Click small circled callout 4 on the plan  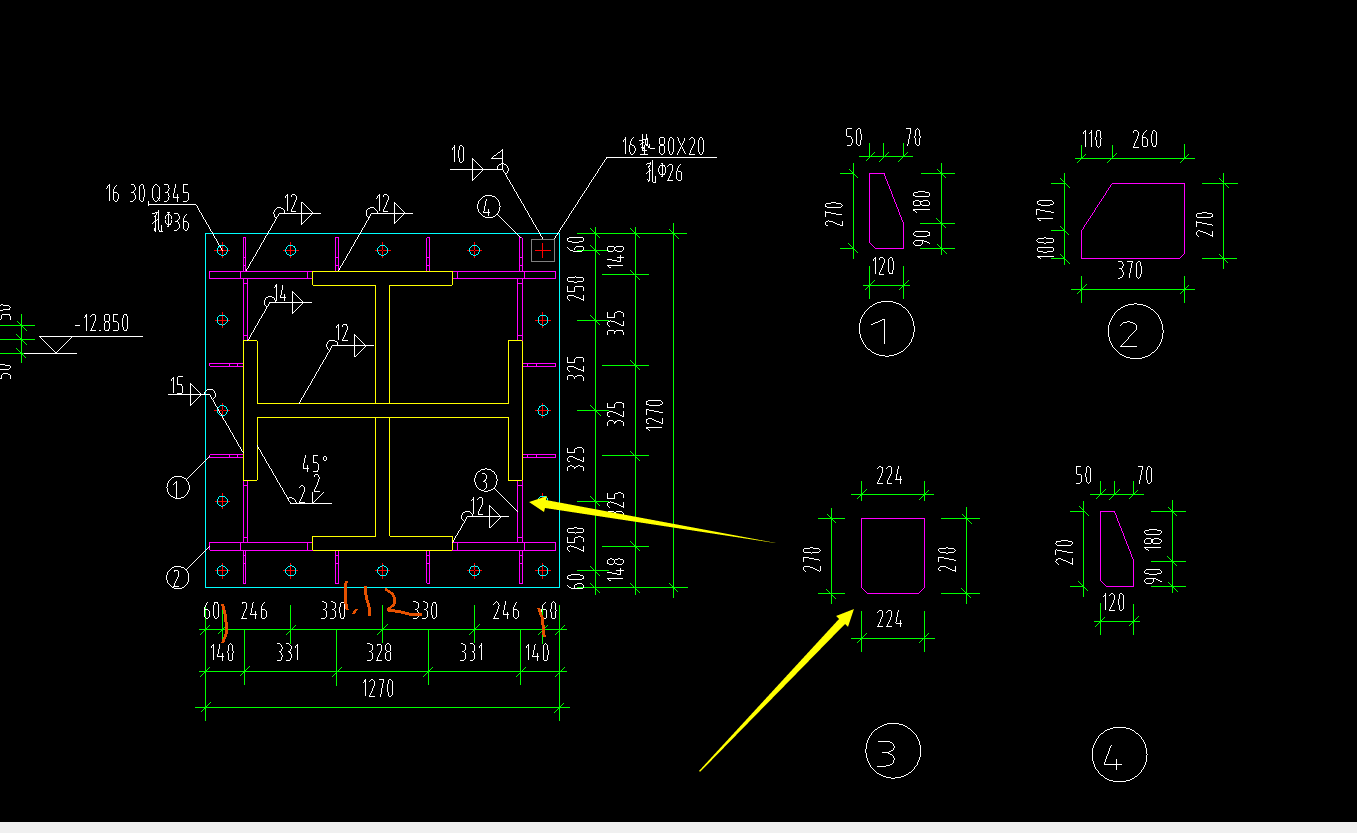487,208
